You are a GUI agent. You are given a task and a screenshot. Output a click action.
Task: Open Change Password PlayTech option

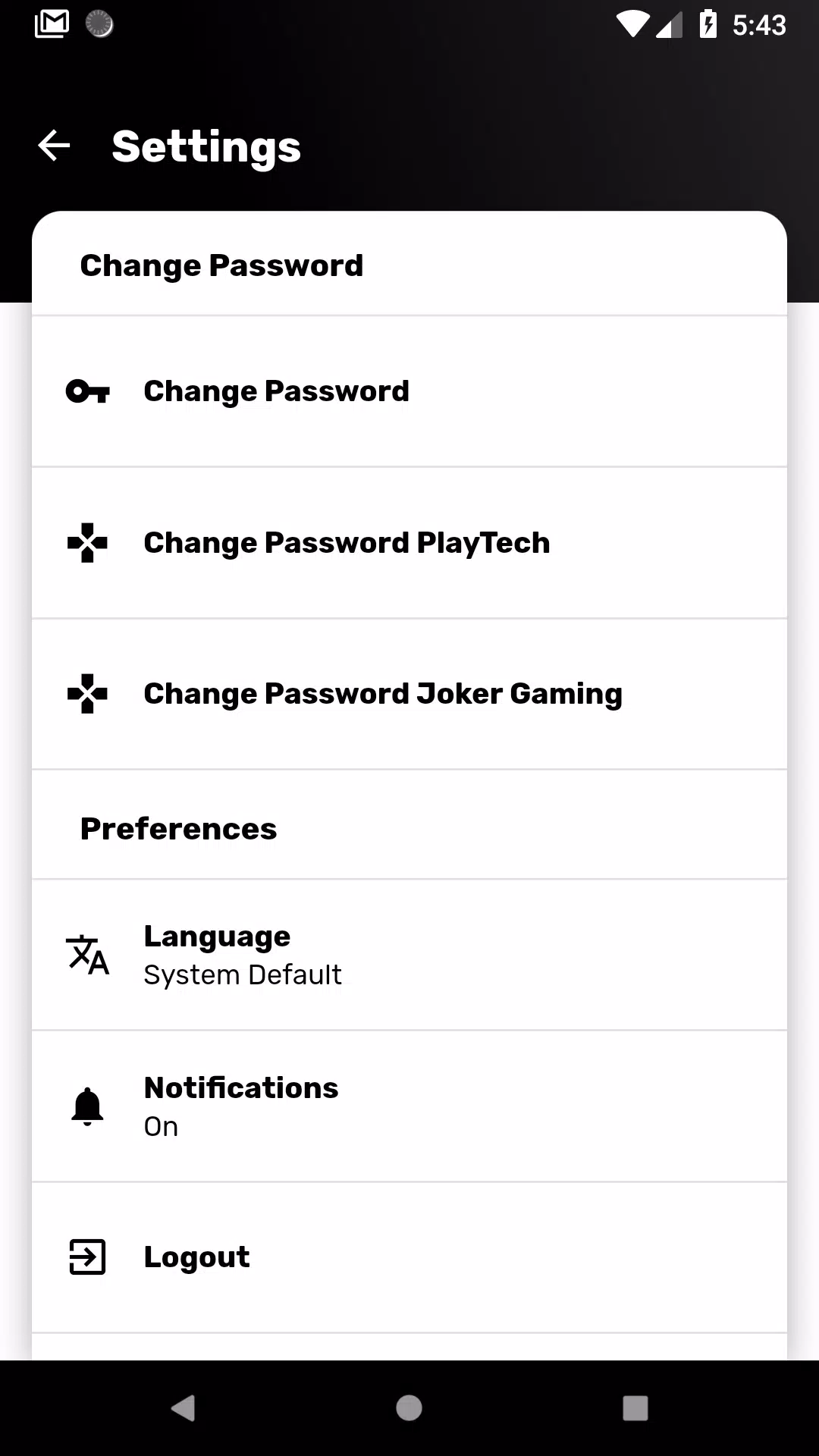tap(409, 542)
